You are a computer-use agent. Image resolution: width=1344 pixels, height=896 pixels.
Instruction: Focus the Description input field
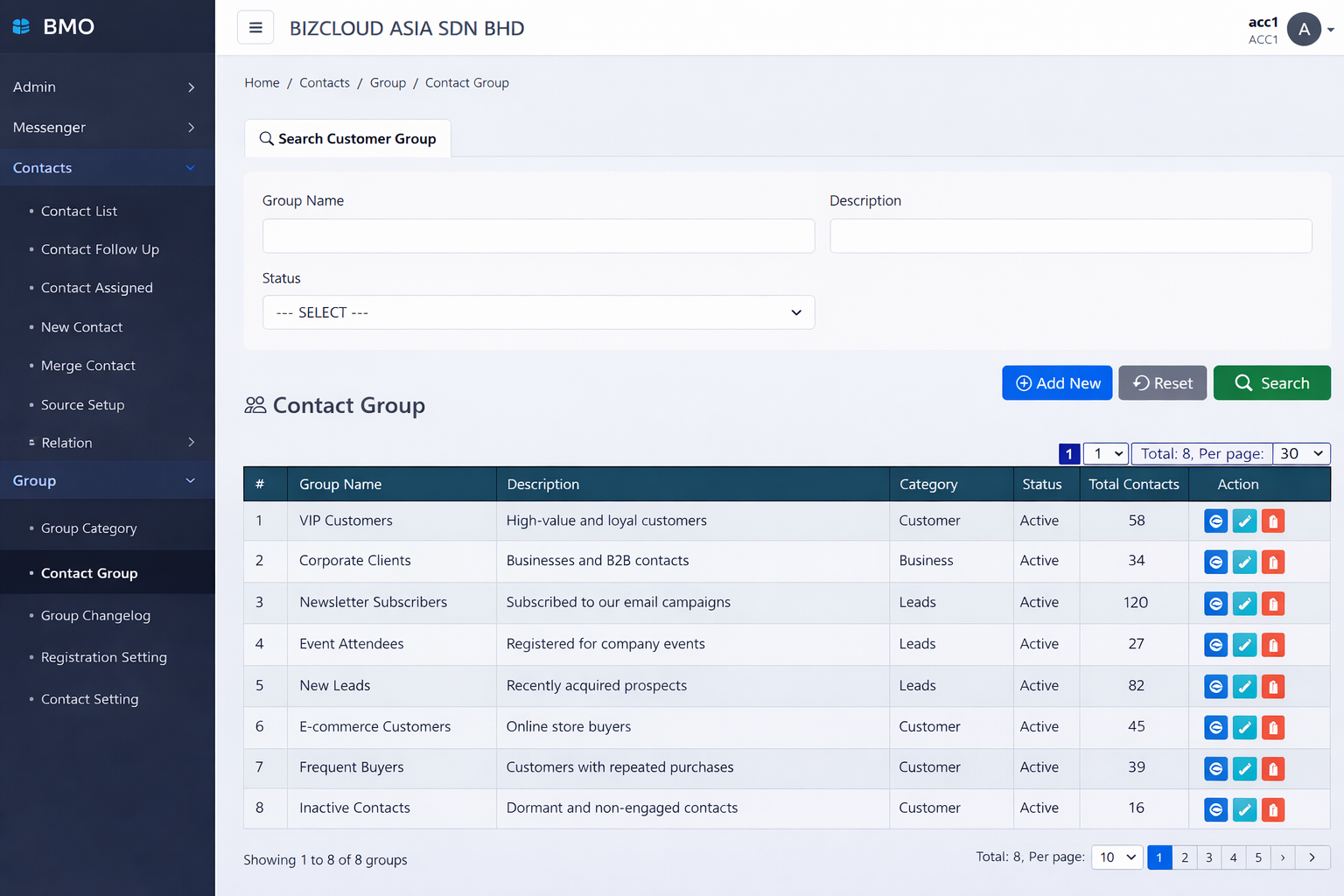click(1070, 236)
